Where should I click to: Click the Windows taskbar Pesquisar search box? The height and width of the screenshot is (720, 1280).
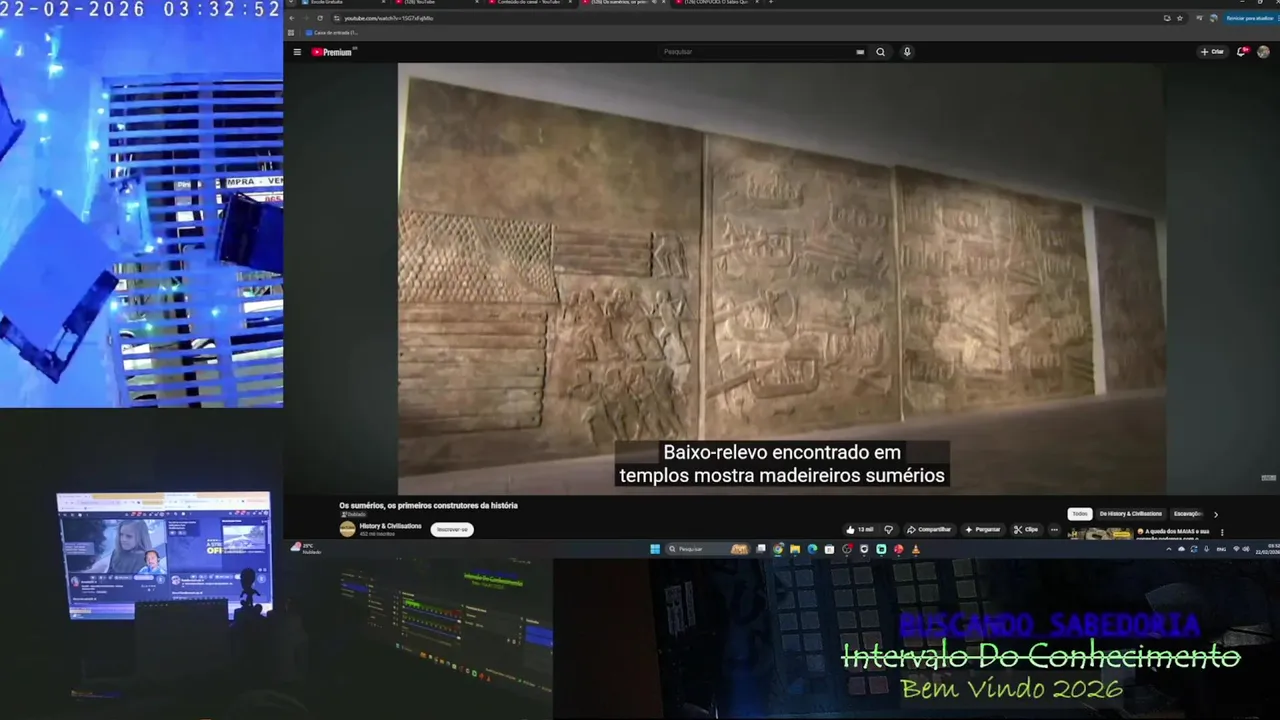point(707,549)
